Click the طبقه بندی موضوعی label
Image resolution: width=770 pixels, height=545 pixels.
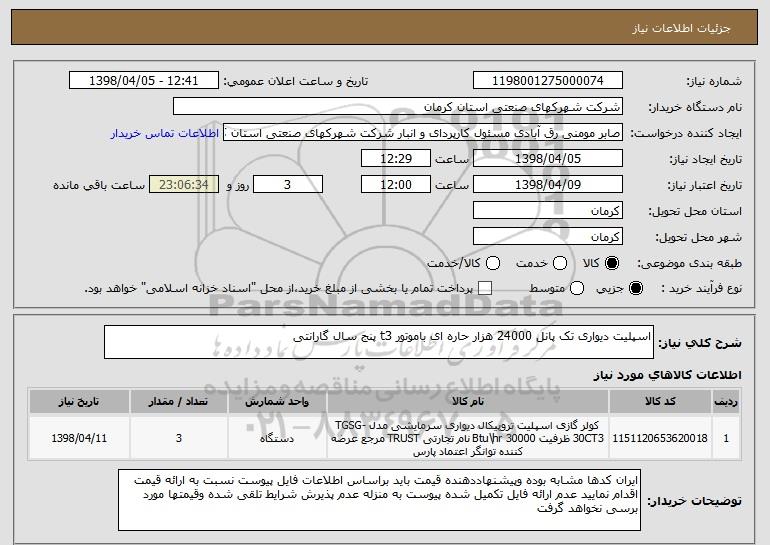click(x=689, y=264)
